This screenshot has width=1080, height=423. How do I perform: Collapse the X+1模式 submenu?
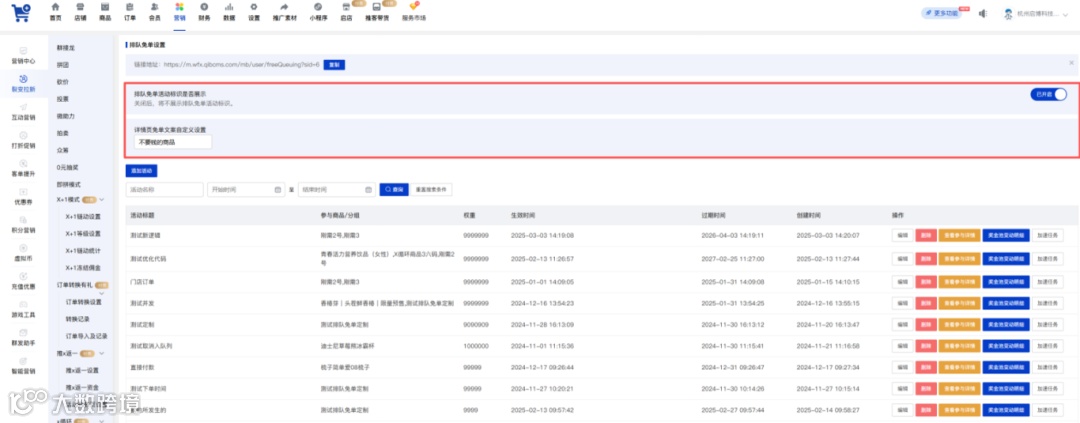[x=102, y=200]
